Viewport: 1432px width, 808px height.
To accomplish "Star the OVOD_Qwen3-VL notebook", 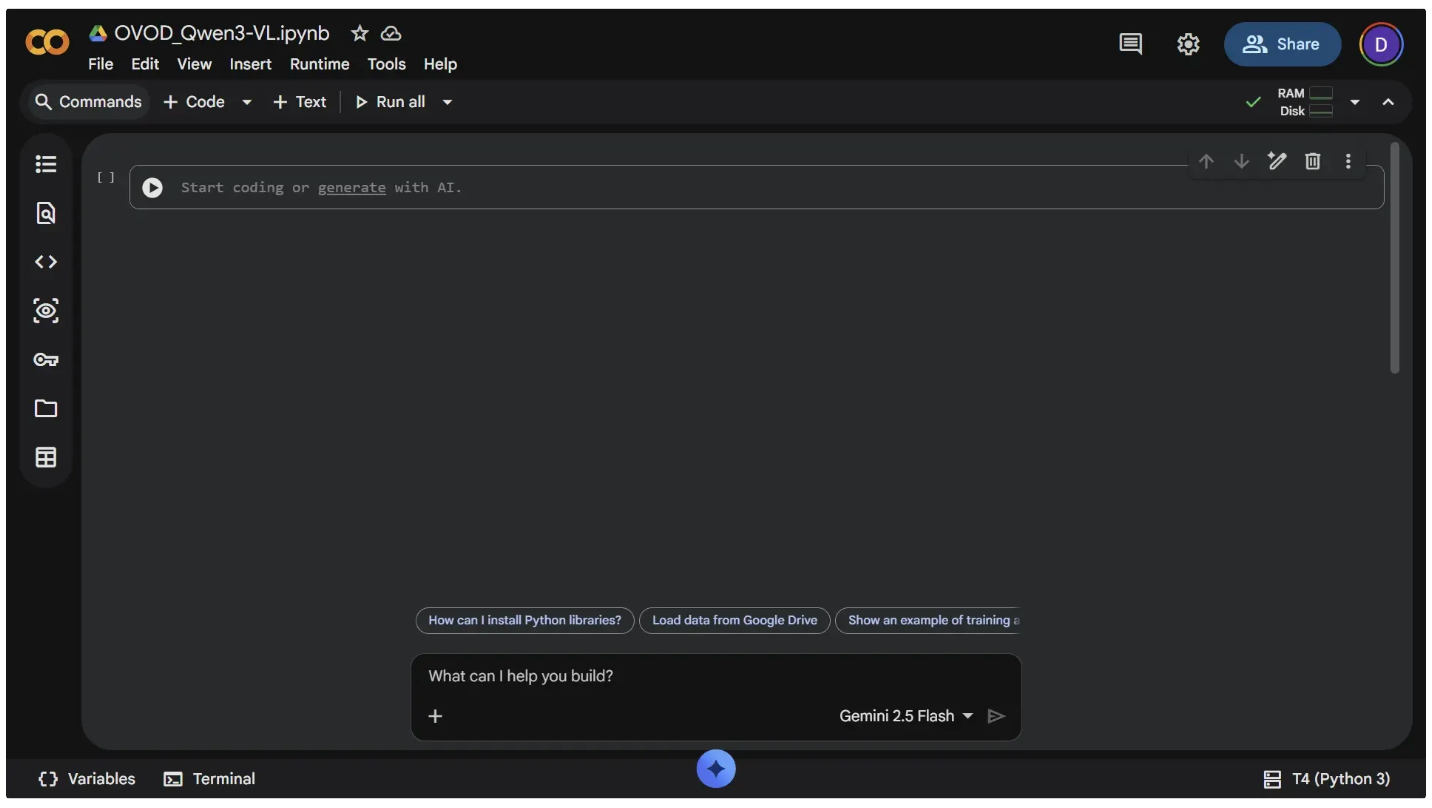I will coord(360,33).
